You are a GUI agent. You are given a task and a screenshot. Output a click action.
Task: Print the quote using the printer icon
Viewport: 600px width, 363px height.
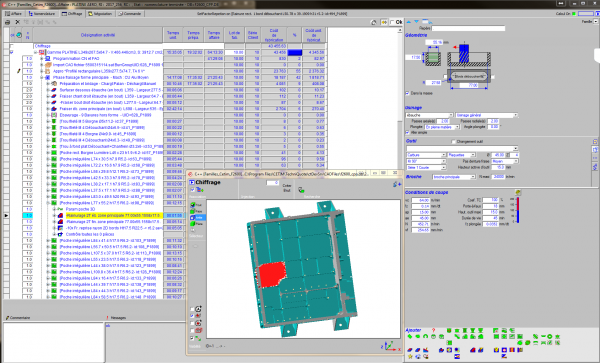pos(7,22)
